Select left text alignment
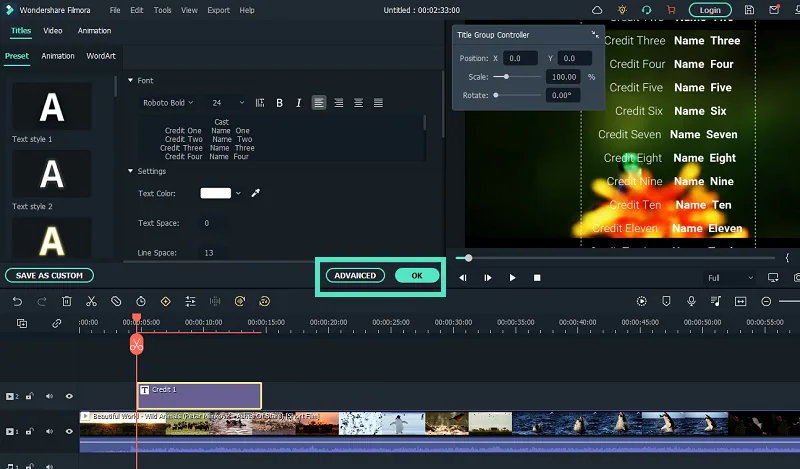This screenshot has height=469, width=800. pyautogui.click(x=319, y=103)
